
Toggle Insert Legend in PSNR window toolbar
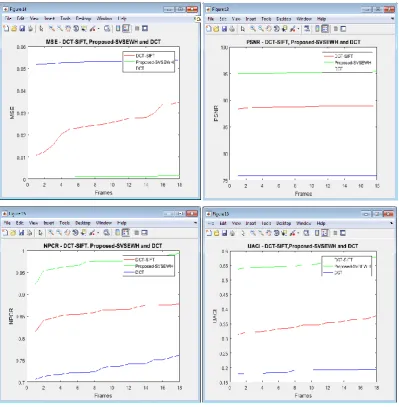coord(325,29)
